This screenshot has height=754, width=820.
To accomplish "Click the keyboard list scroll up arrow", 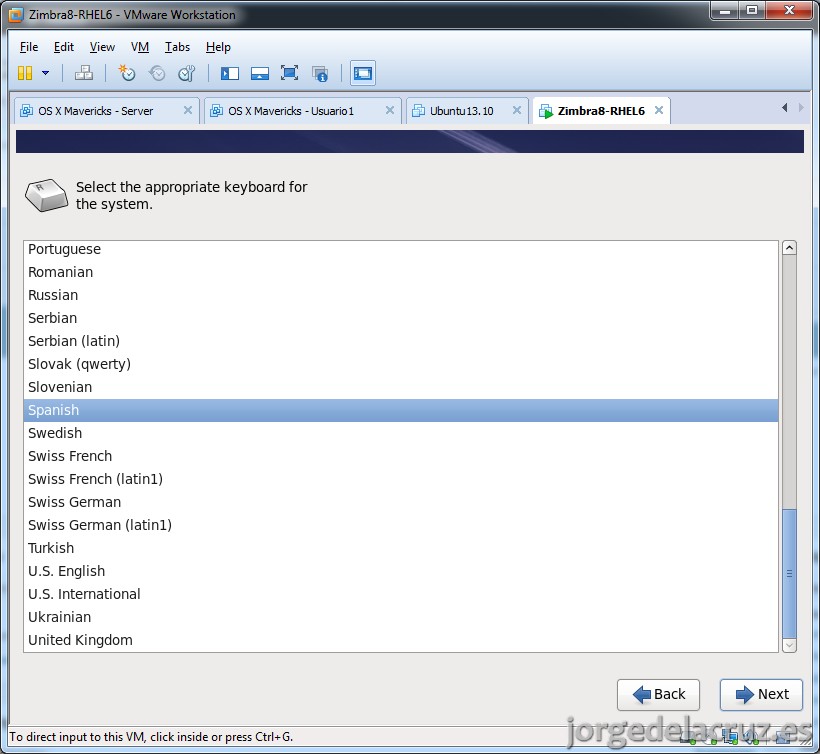I will click(789, 247).
